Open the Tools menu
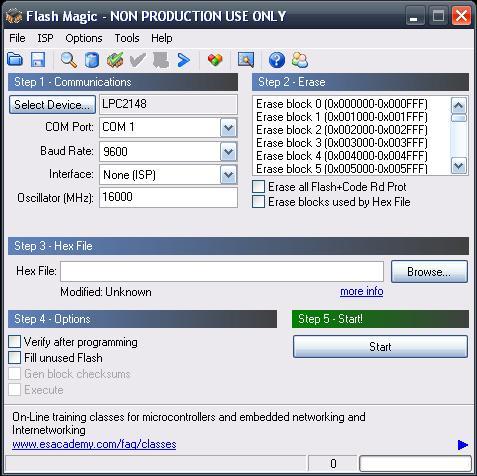 click(x=127, y=38)
